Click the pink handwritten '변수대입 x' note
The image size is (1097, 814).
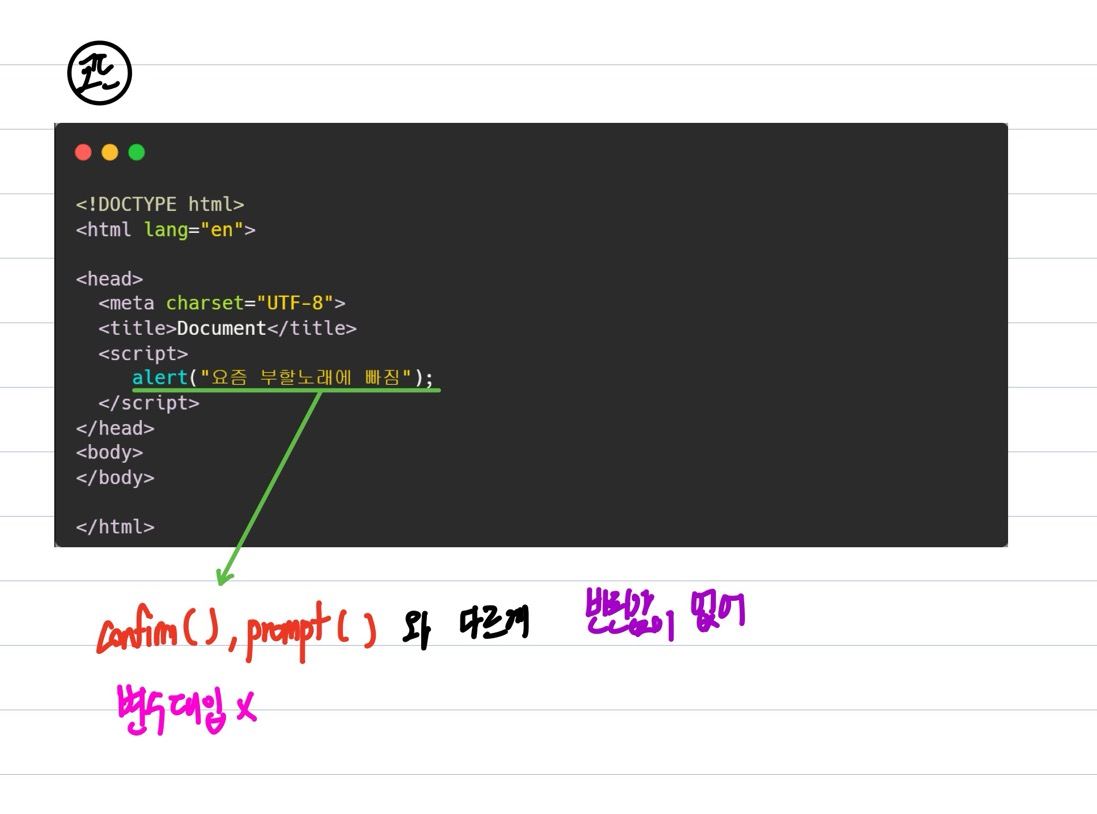click(187, 709)
